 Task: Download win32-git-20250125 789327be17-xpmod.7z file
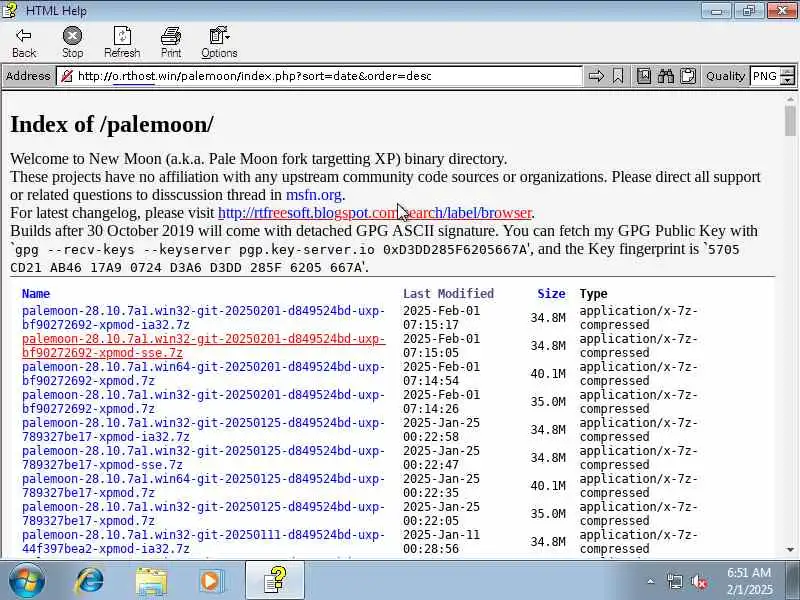[203, 514]
